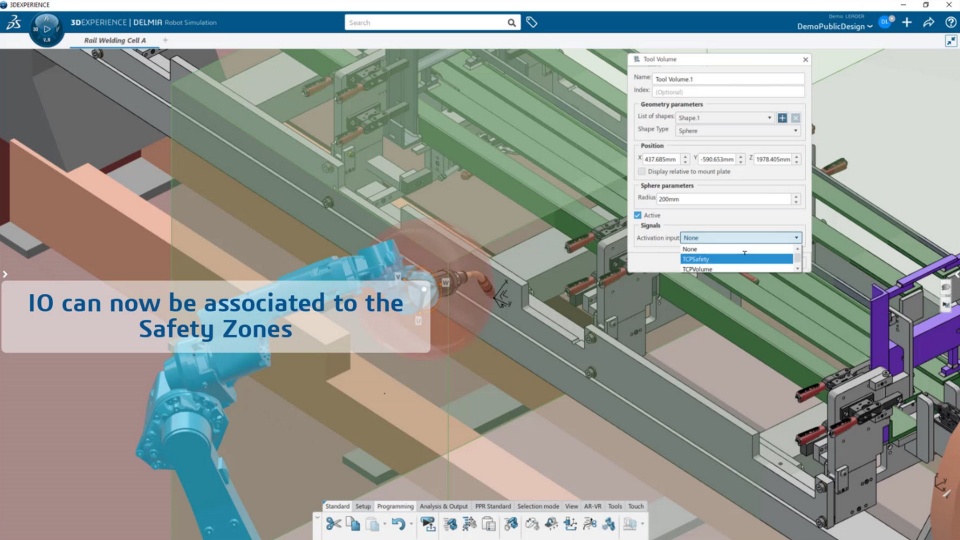Select the Rail Welding Cell A tab
The height and width of the screenshot is (540, 960).
(115, 40)
